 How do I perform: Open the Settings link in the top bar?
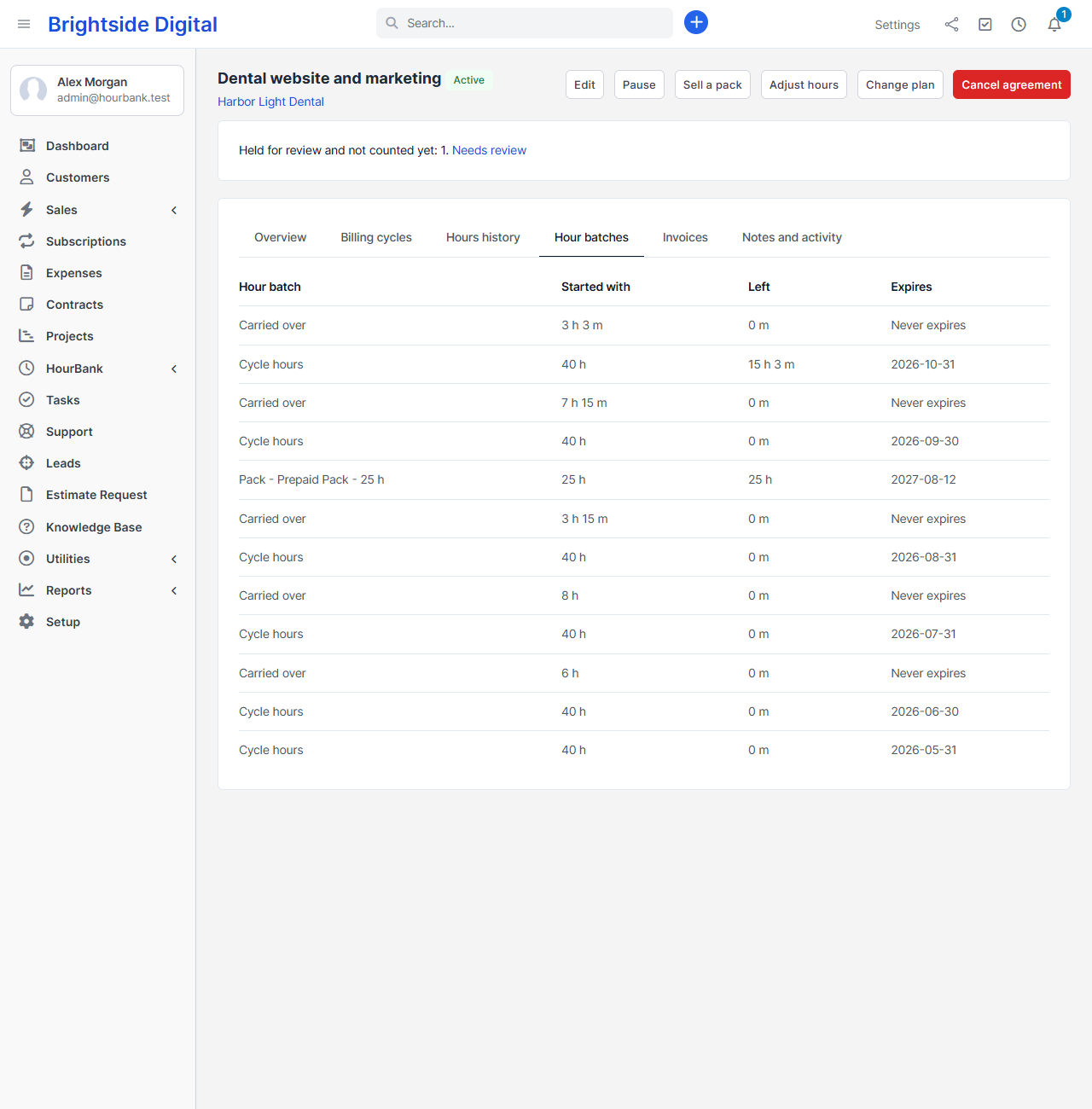coord(897,25)
